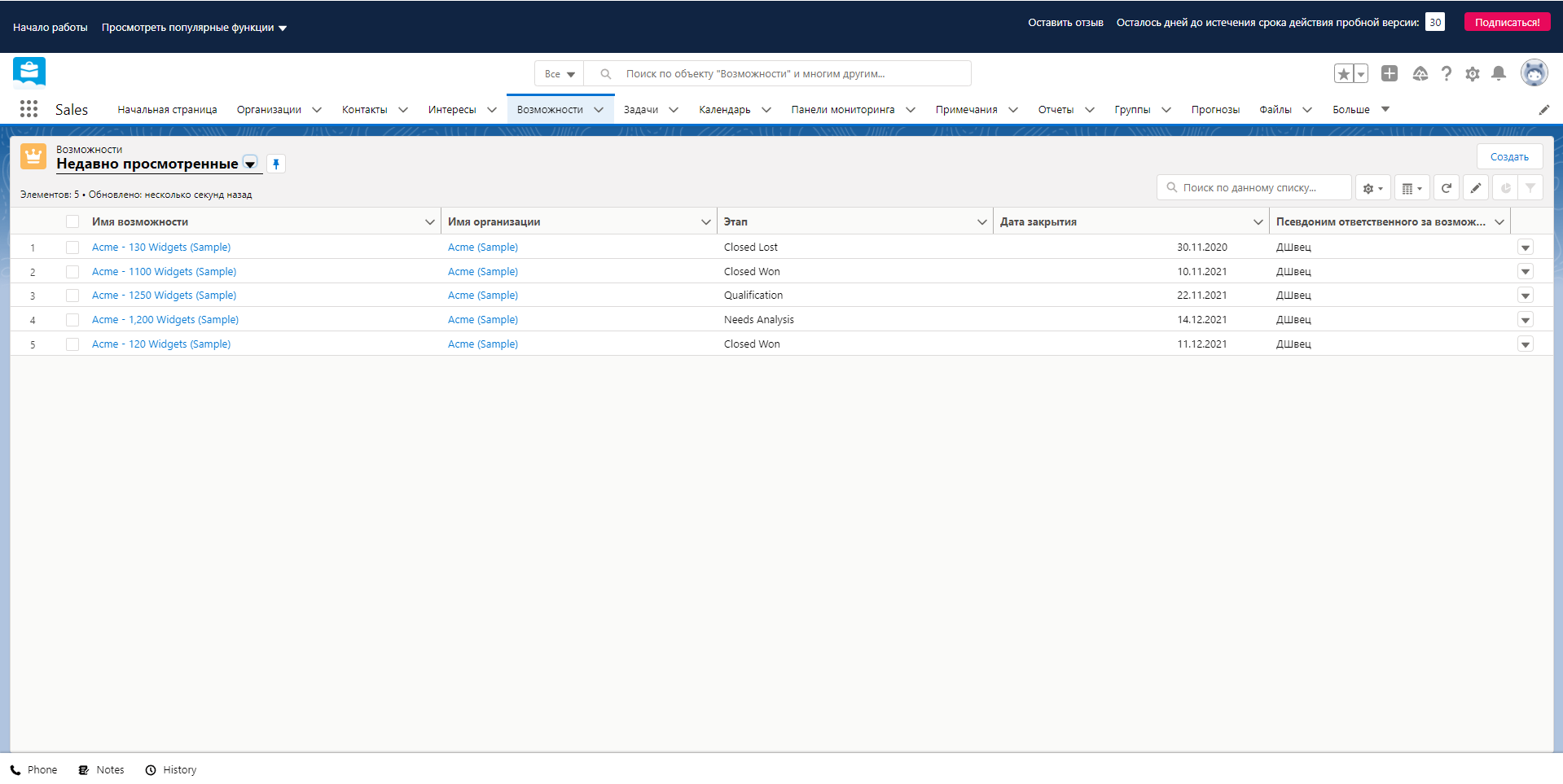Open the setup gear icon in header

click(1472, 74)
